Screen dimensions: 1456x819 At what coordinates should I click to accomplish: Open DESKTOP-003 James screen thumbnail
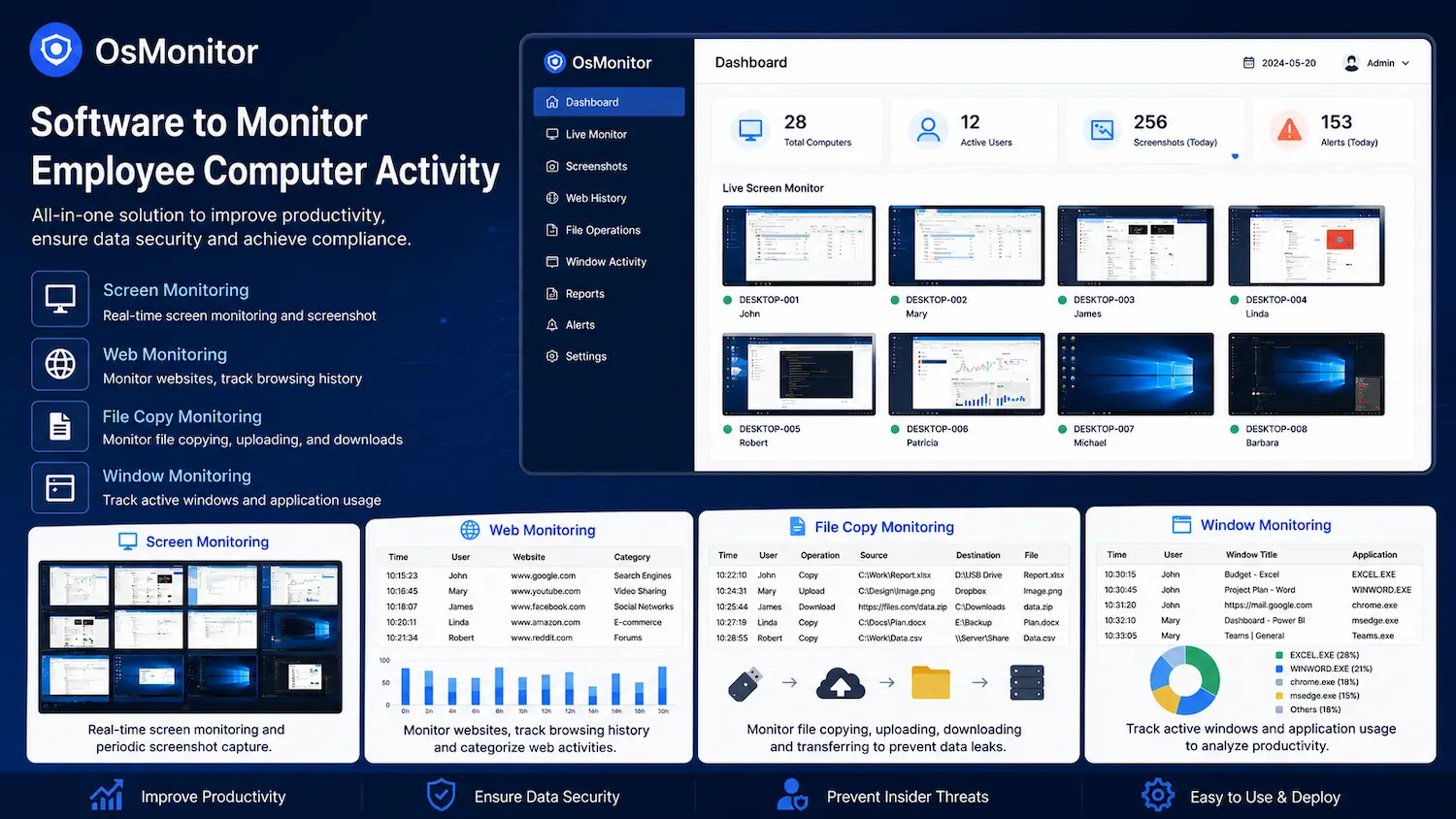pyautogui.click(x=1136, y=246)
